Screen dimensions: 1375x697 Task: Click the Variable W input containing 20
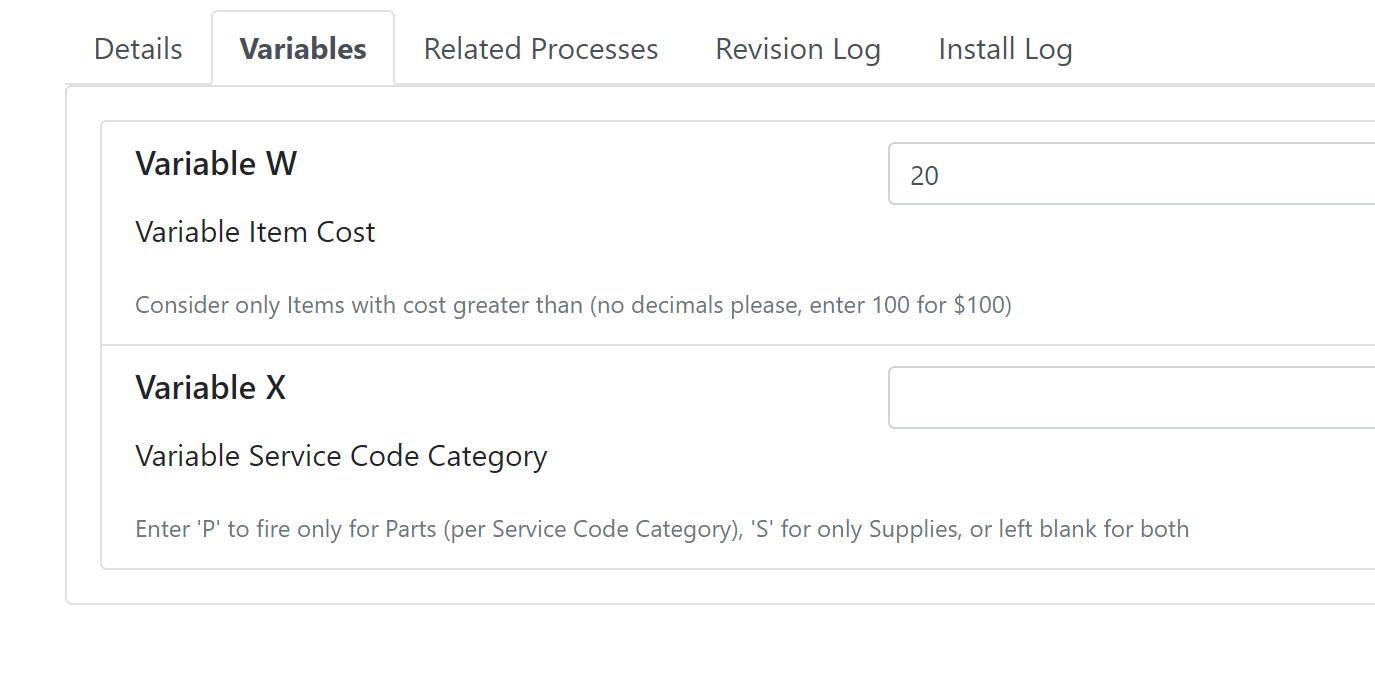[1131, 174]
